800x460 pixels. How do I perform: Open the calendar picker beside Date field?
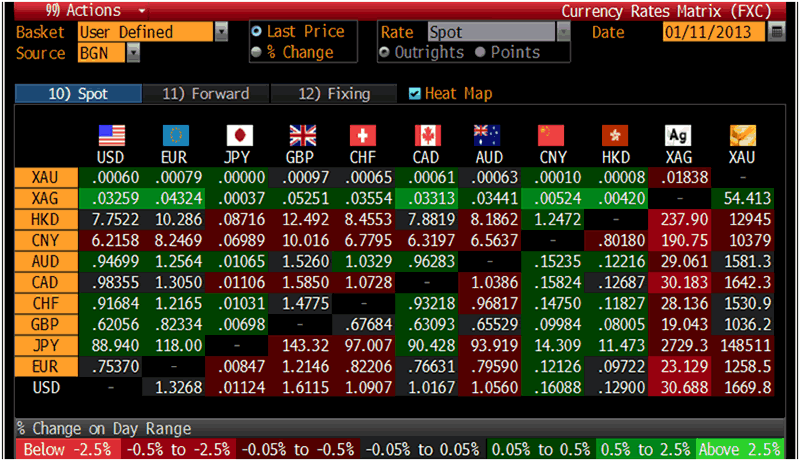pos(778,32)
